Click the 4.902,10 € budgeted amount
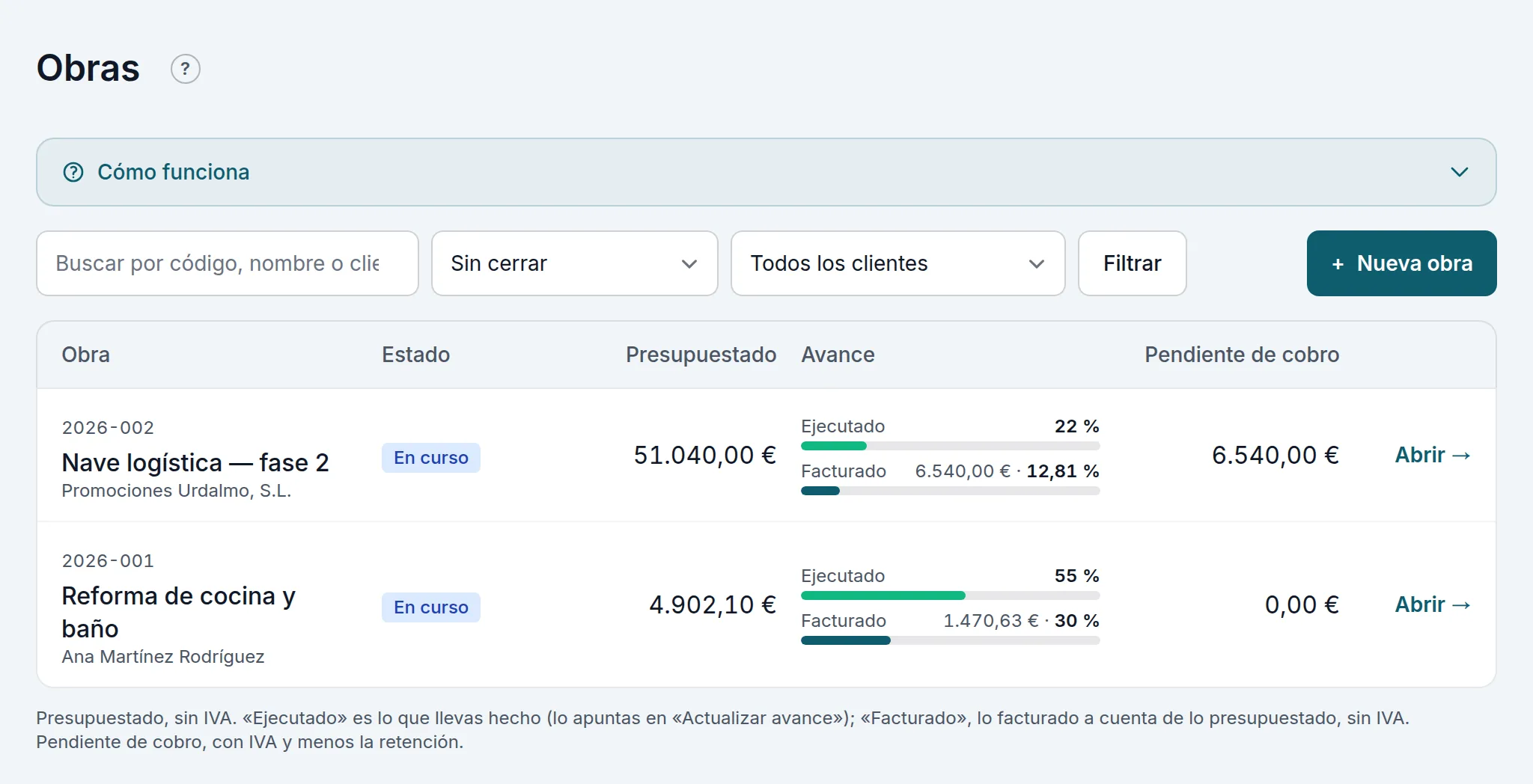Viewport: 1533px width, 784px height. pyautogui.click(x=712, y=604)
